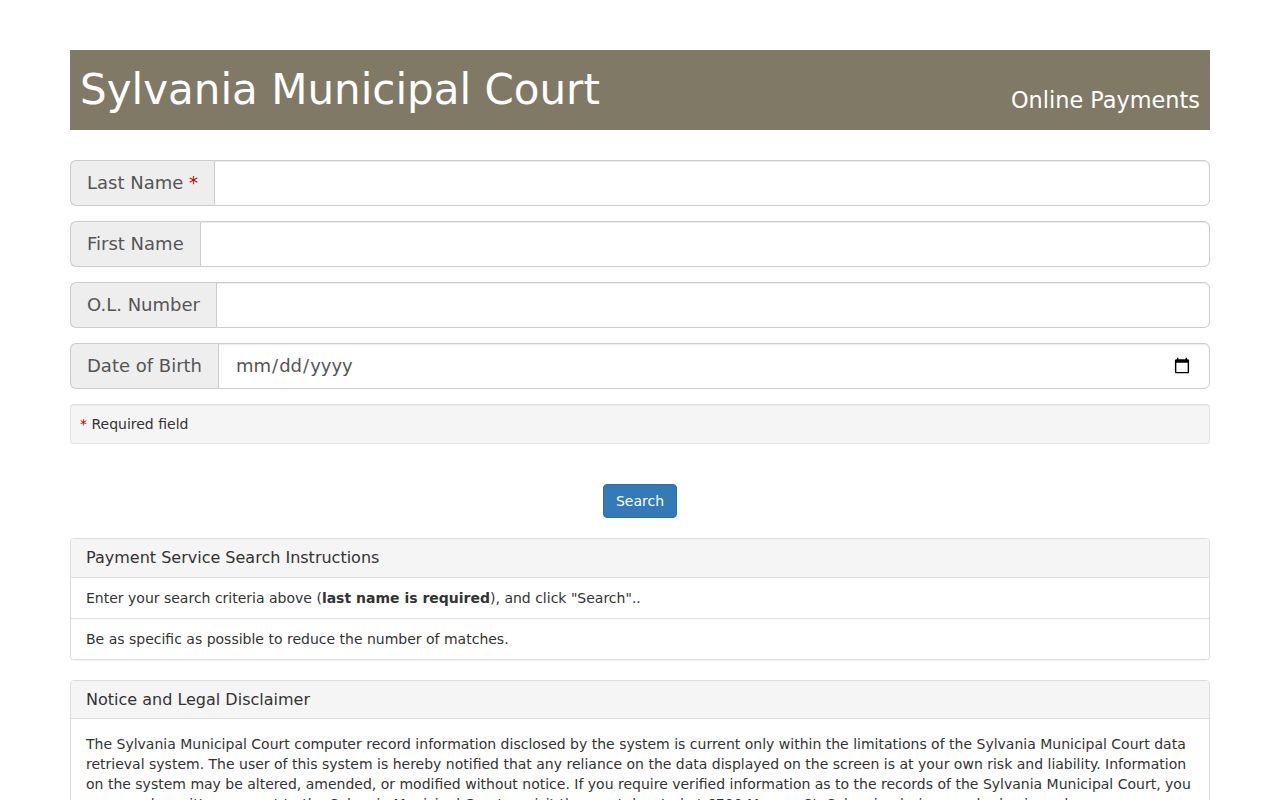Select the Online Payments header text
Viewport: 1280px width, 800px height.
pos(1105,100)
